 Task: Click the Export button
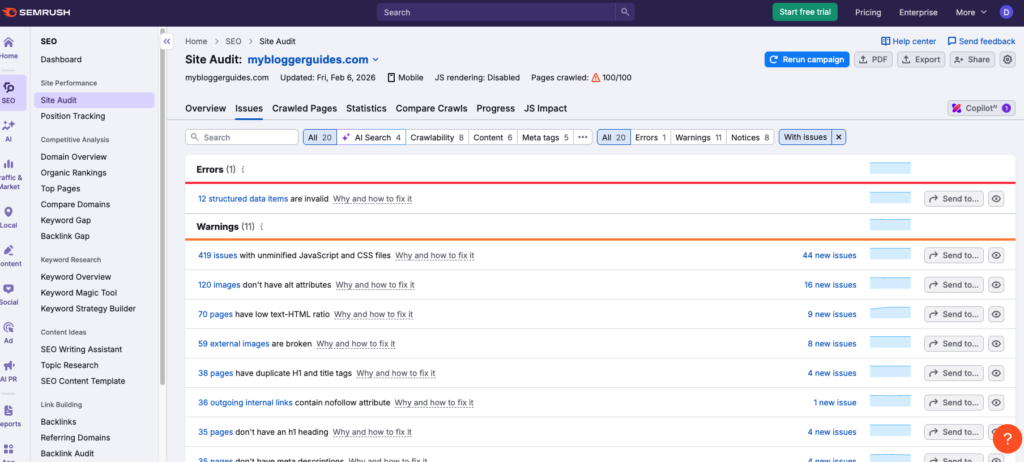[921, 59]
